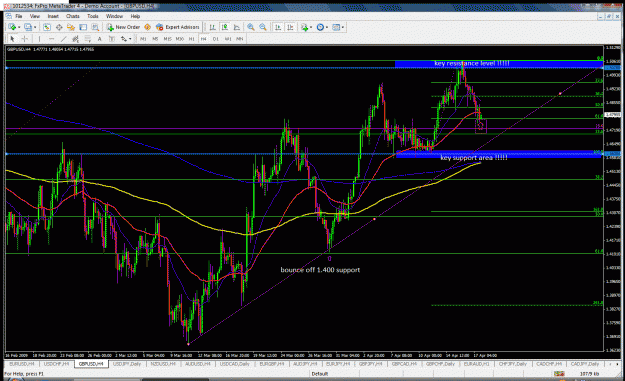Viewport: 625px width, 381px height.
Task: Open the Help menu
Action: [135, 16]
